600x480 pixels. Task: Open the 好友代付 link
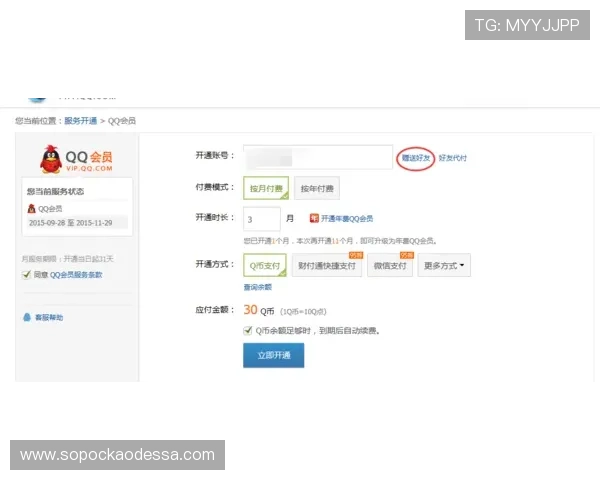453,158
